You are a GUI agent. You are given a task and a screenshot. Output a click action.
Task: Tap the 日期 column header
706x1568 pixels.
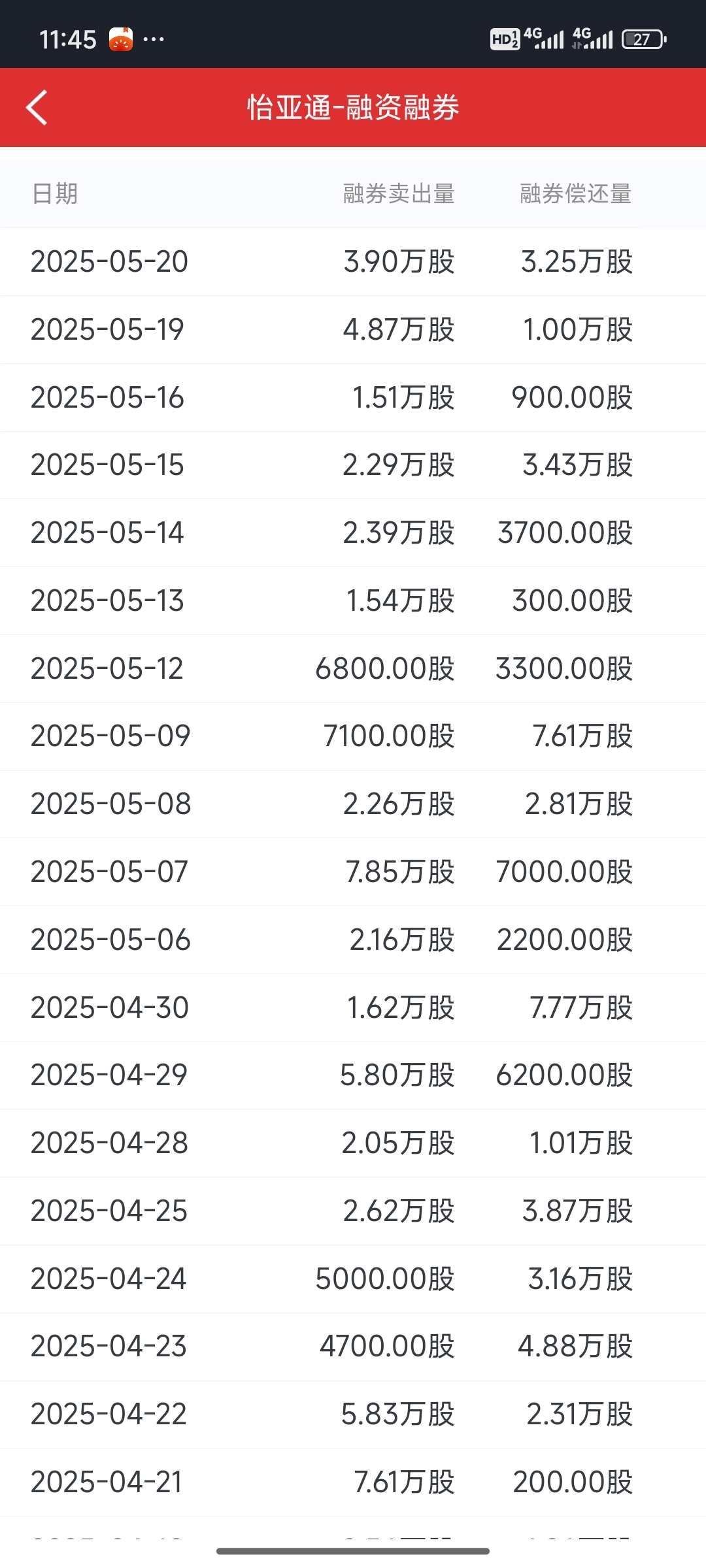[55, 194]
